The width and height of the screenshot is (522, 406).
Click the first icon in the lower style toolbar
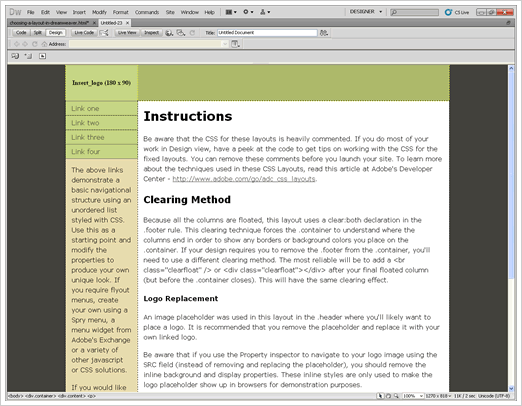point(15,56)
